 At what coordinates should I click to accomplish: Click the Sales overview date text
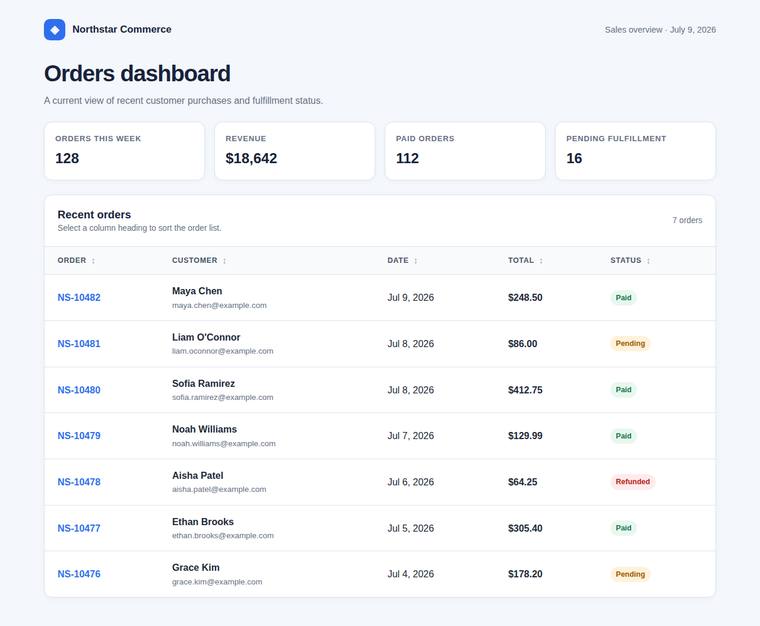point(660,30)
